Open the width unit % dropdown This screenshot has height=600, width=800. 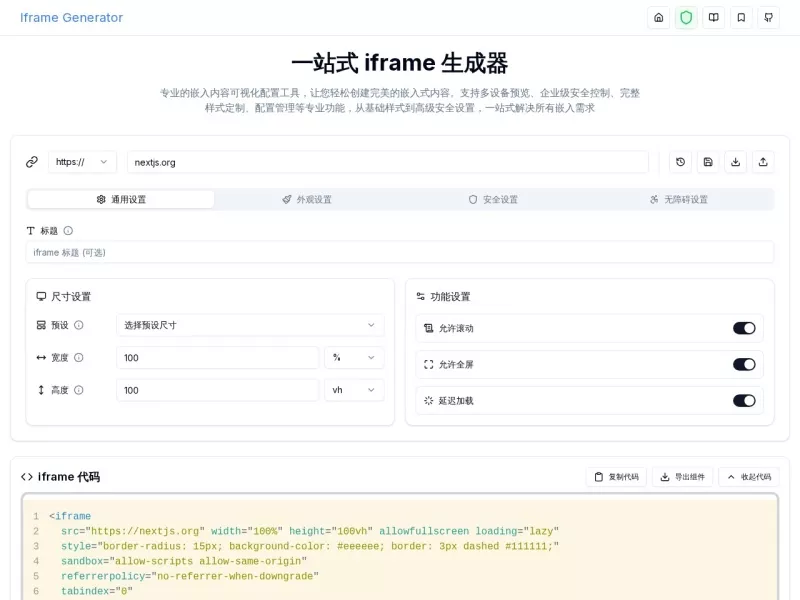[354, 358]
